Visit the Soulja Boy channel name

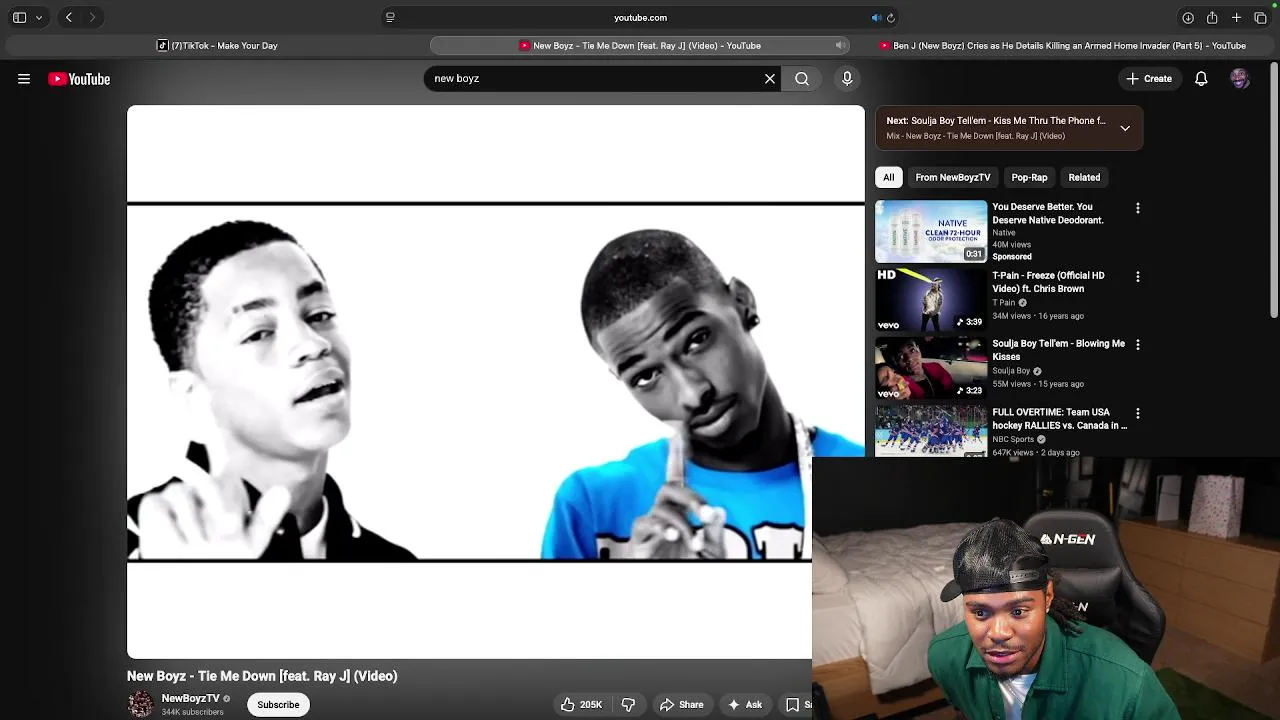[x=1011, y=370]
